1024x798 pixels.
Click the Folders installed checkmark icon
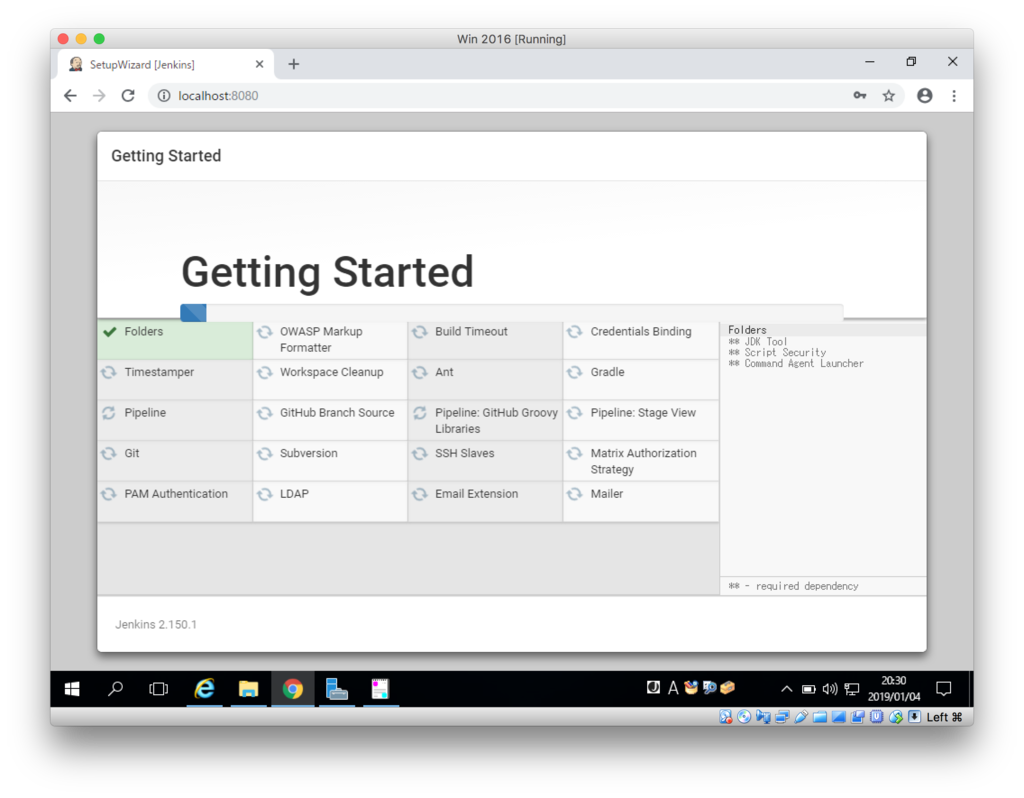tap(110, 332)
